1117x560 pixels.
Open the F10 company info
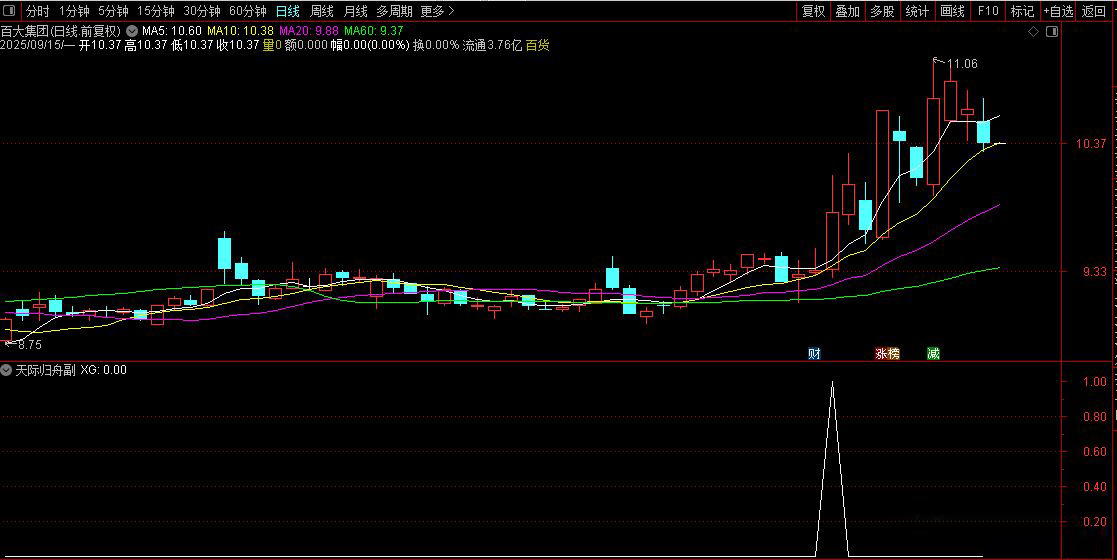[988, 11]
